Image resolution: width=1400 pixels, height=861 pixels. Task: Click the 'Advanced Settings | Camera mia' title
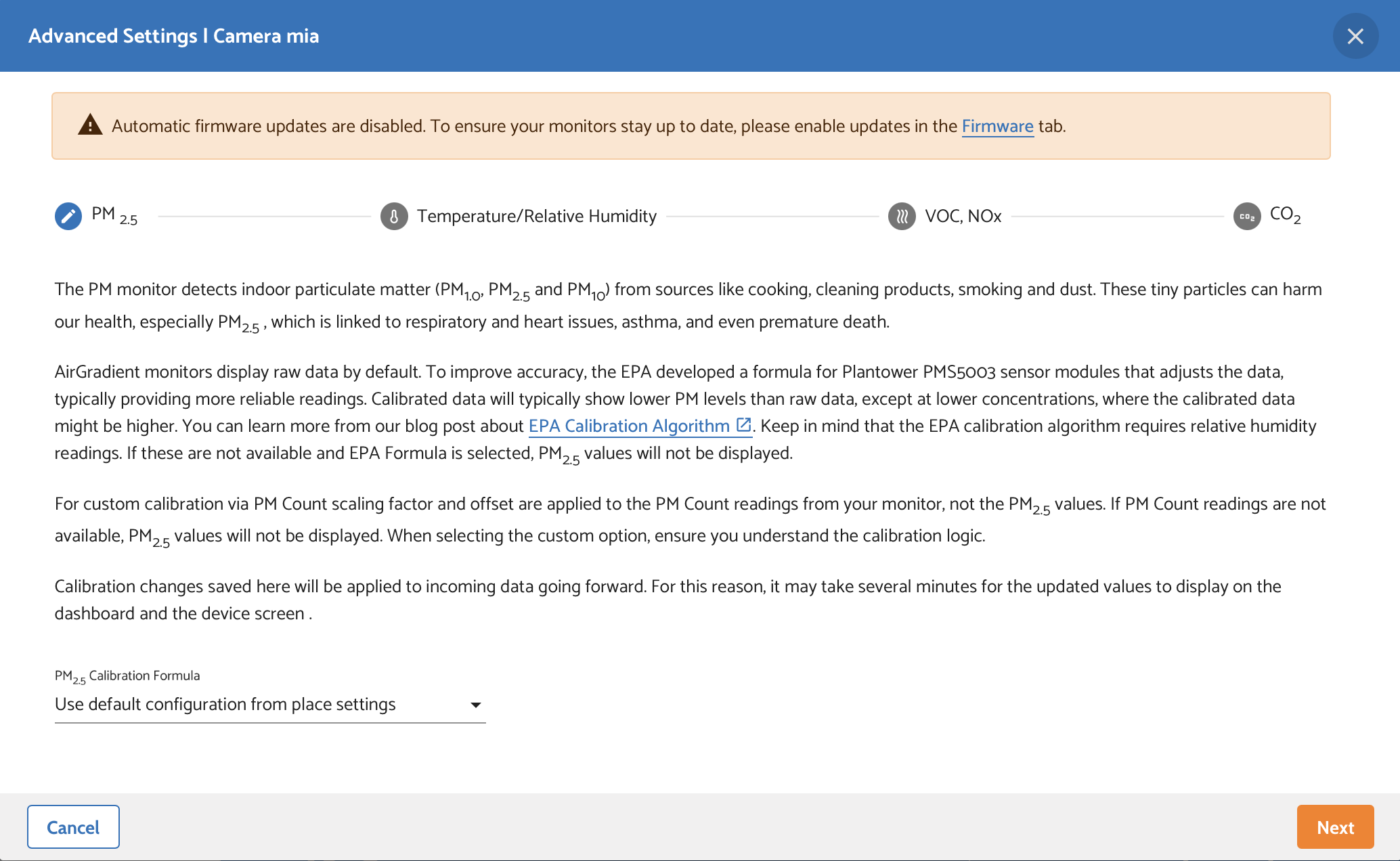(173, 36)
